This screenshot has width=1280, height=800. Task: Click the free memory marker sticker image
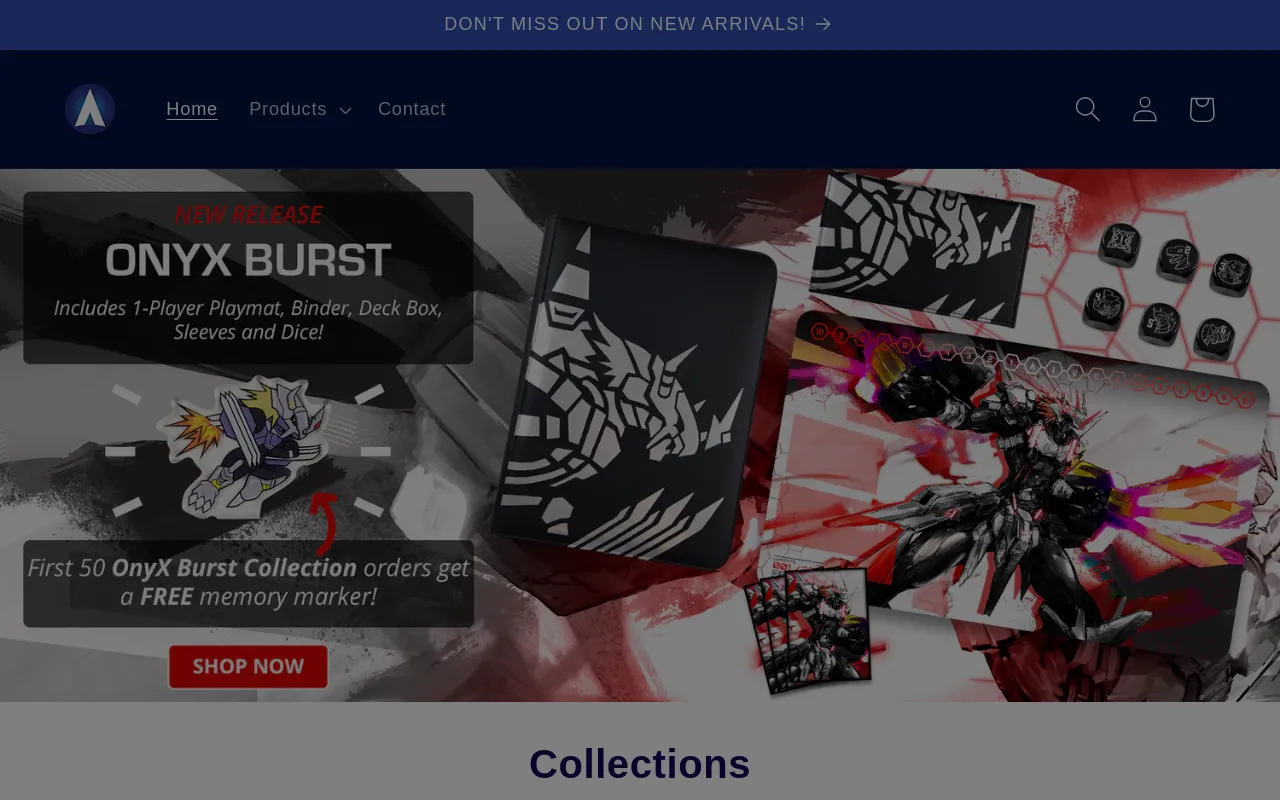tap(247, 447)
